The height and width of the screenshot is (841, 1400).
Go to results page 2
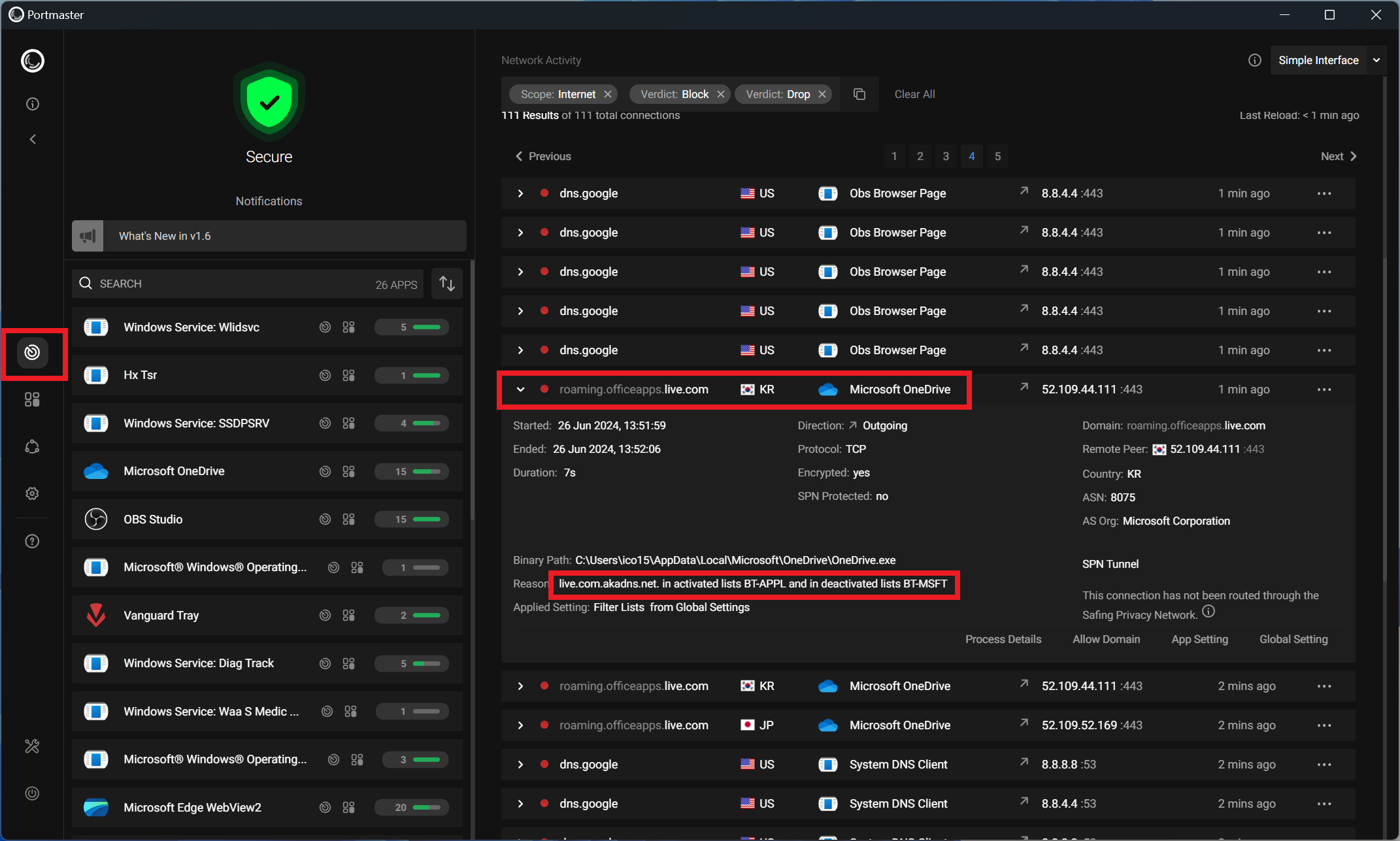click(x=920, y=156)
